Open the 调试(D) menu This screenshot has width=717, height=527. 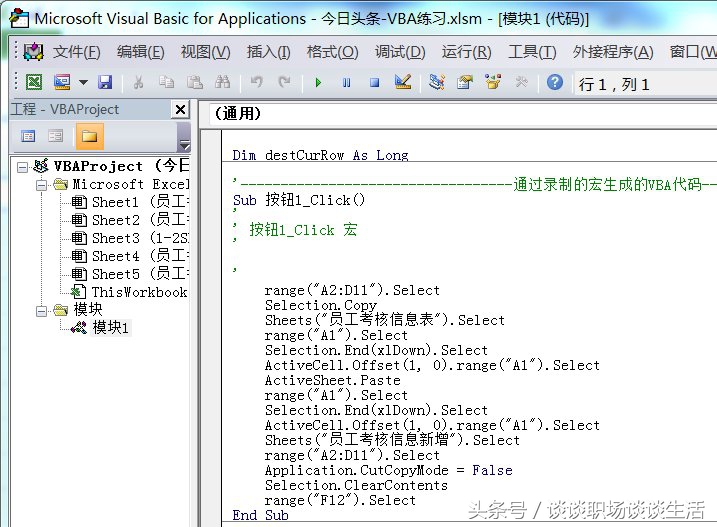tap(400, 52)
